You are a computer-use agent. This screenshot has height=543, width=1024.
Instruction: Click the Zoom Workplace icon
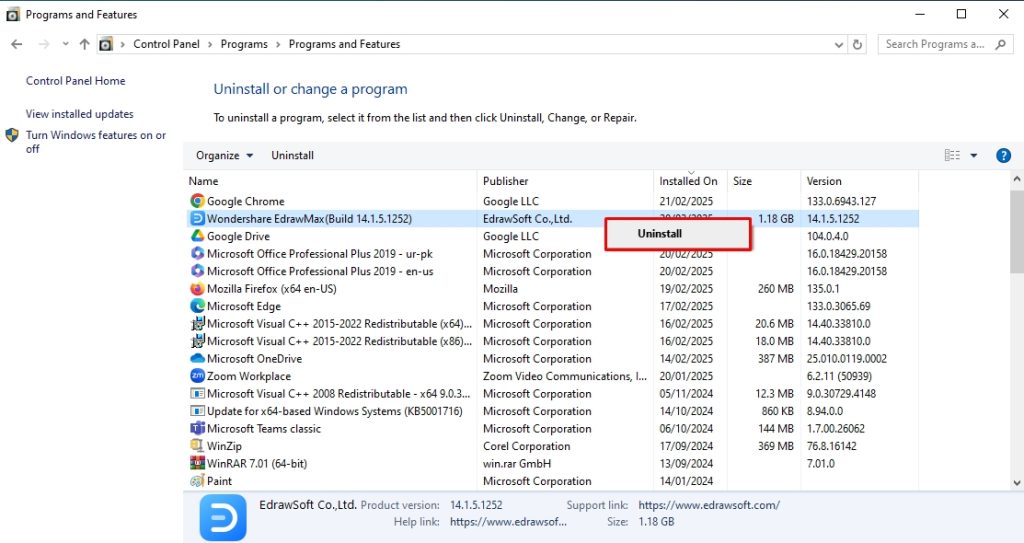pyautogui.click(x=197, y=376)
